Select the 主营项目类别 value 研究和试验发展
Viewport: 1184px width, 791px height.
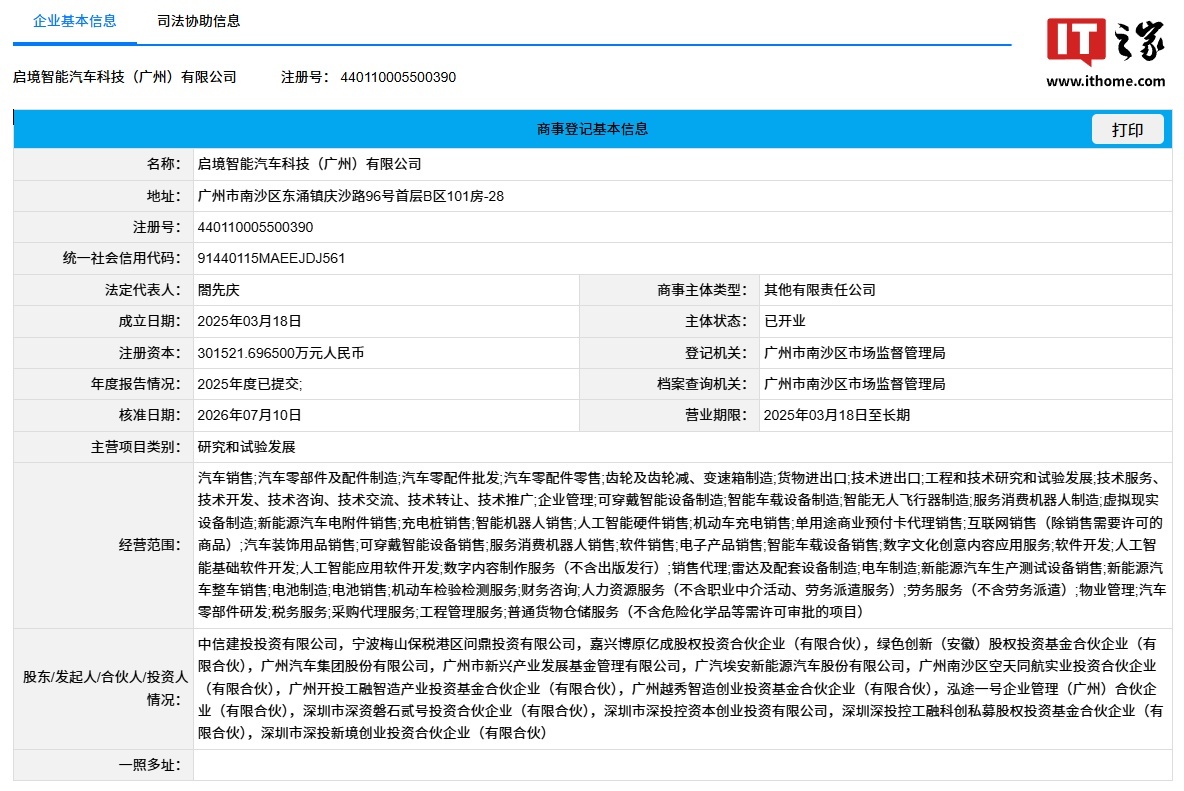246,447
